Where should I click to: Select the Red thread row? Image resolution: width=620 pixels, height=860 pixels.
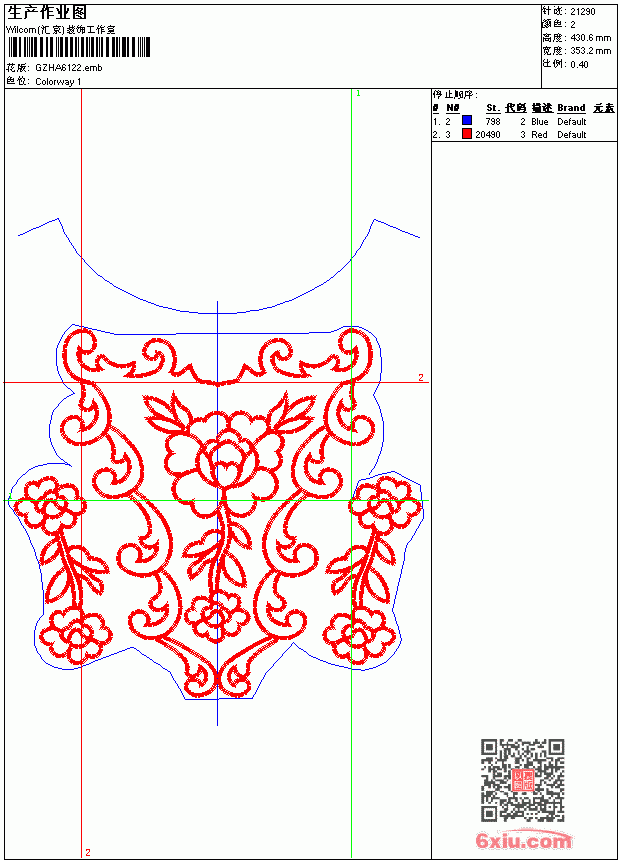524,134
